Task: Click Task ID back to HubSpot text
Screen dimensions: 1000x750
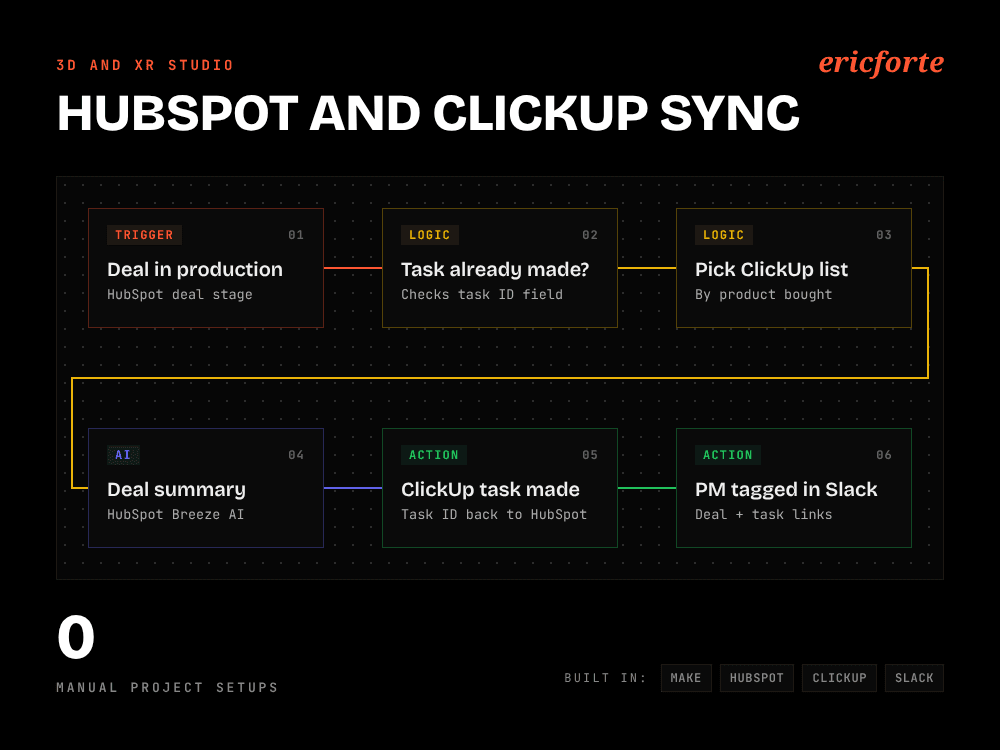Action: (494, 514)
